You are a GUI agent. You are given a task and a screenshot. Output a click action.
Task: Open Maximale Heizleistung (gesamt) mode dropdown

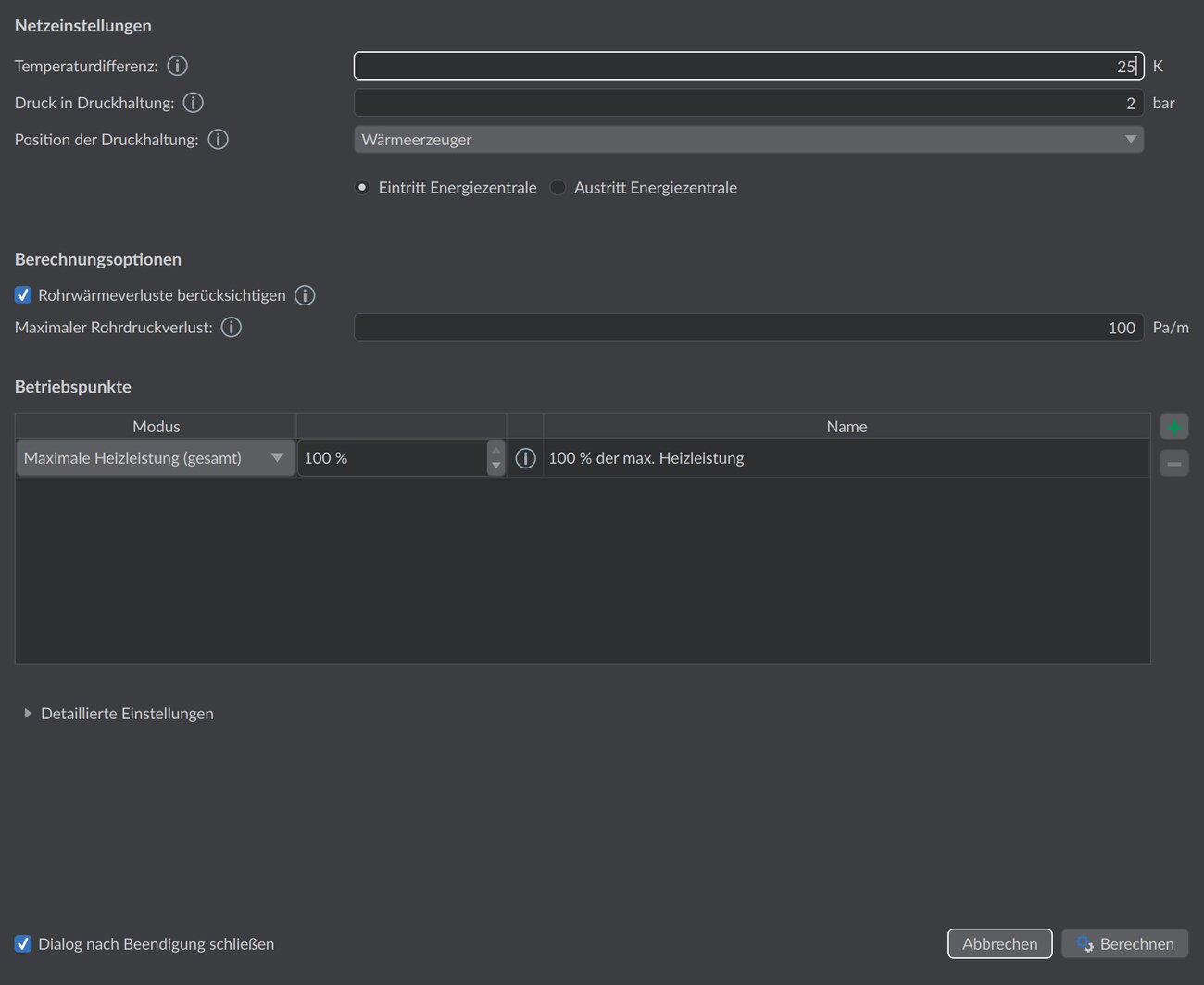(156, 458)
